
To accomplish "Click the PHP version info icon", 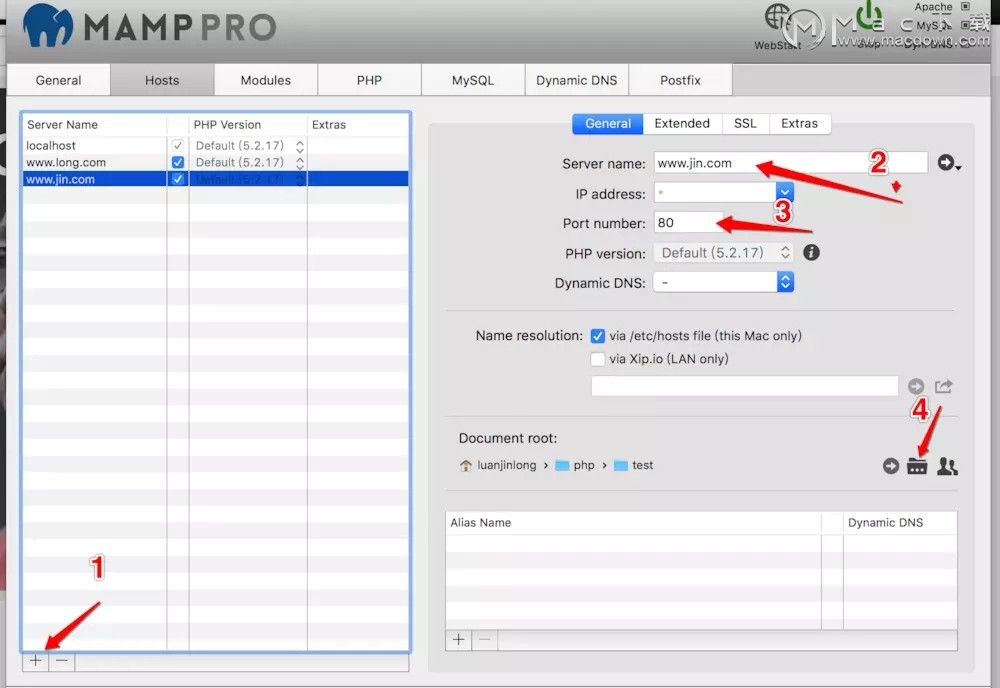I will point(811,253).
